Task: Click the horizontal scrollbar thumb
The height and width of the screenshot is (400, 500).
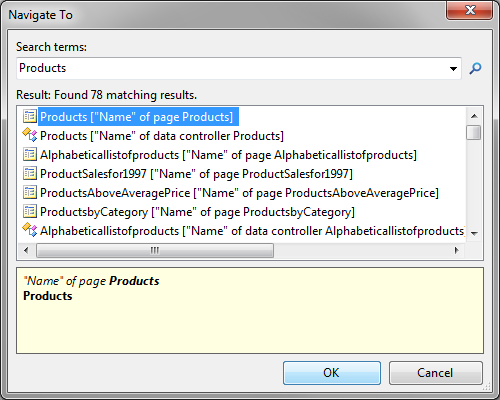Action: click(155, 250)
